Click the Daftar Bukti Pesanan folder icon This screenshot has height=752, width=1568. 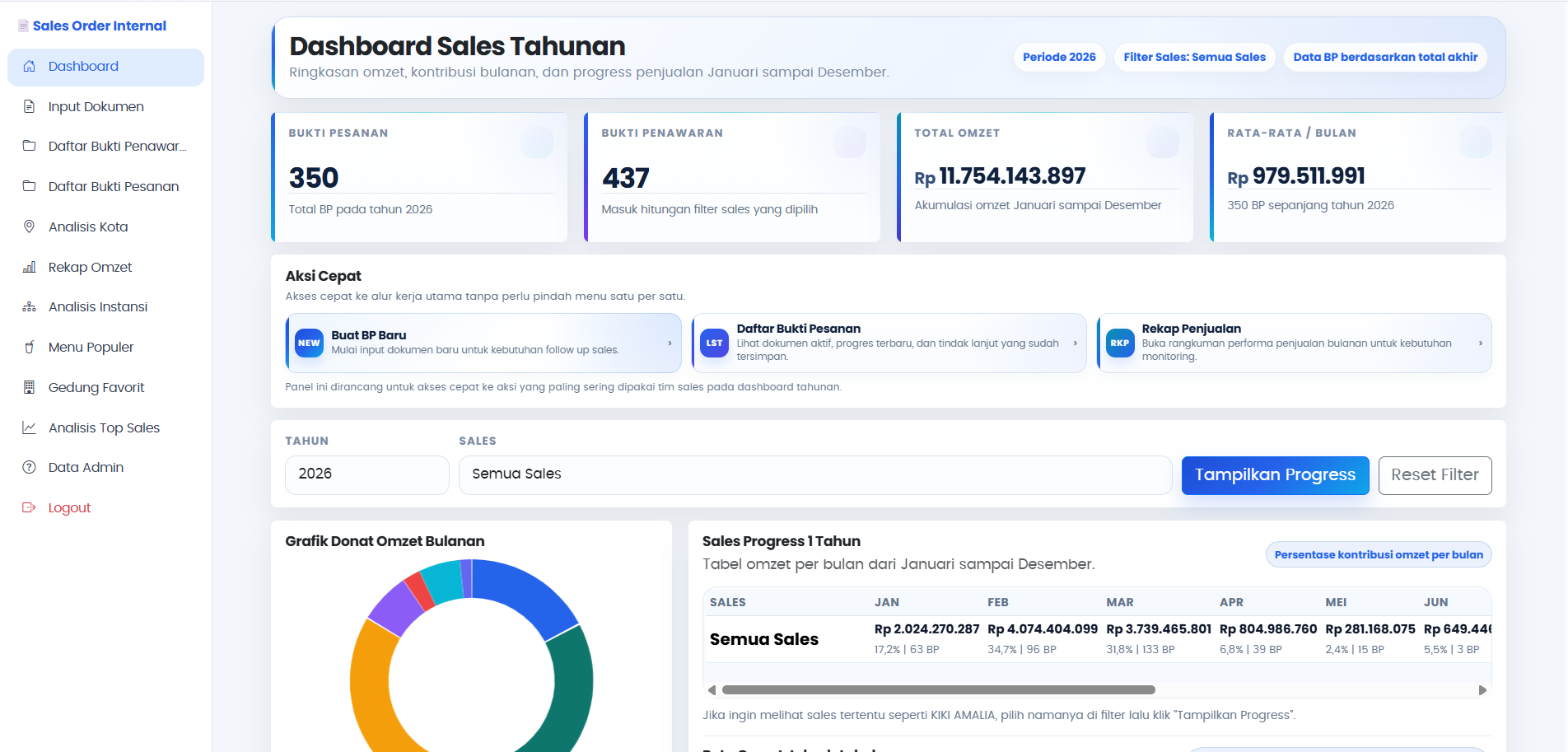(x=30, y=186)
